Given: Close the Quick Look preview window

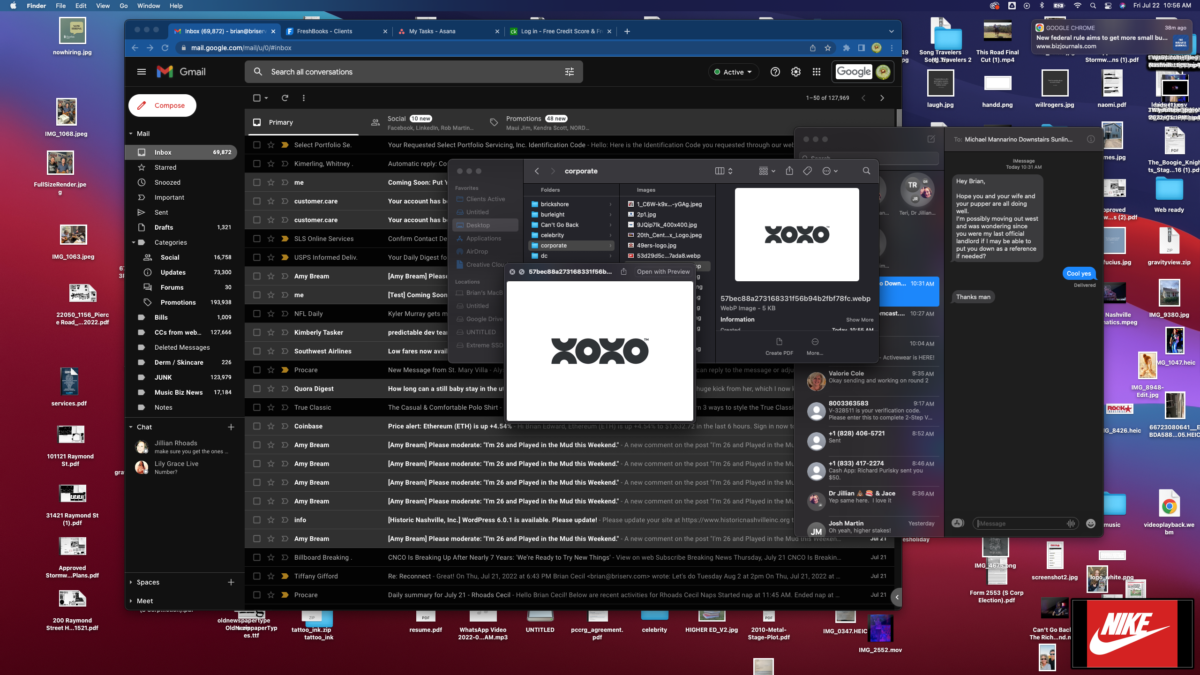Looking at the screenshot, I should tap(512, 271).
